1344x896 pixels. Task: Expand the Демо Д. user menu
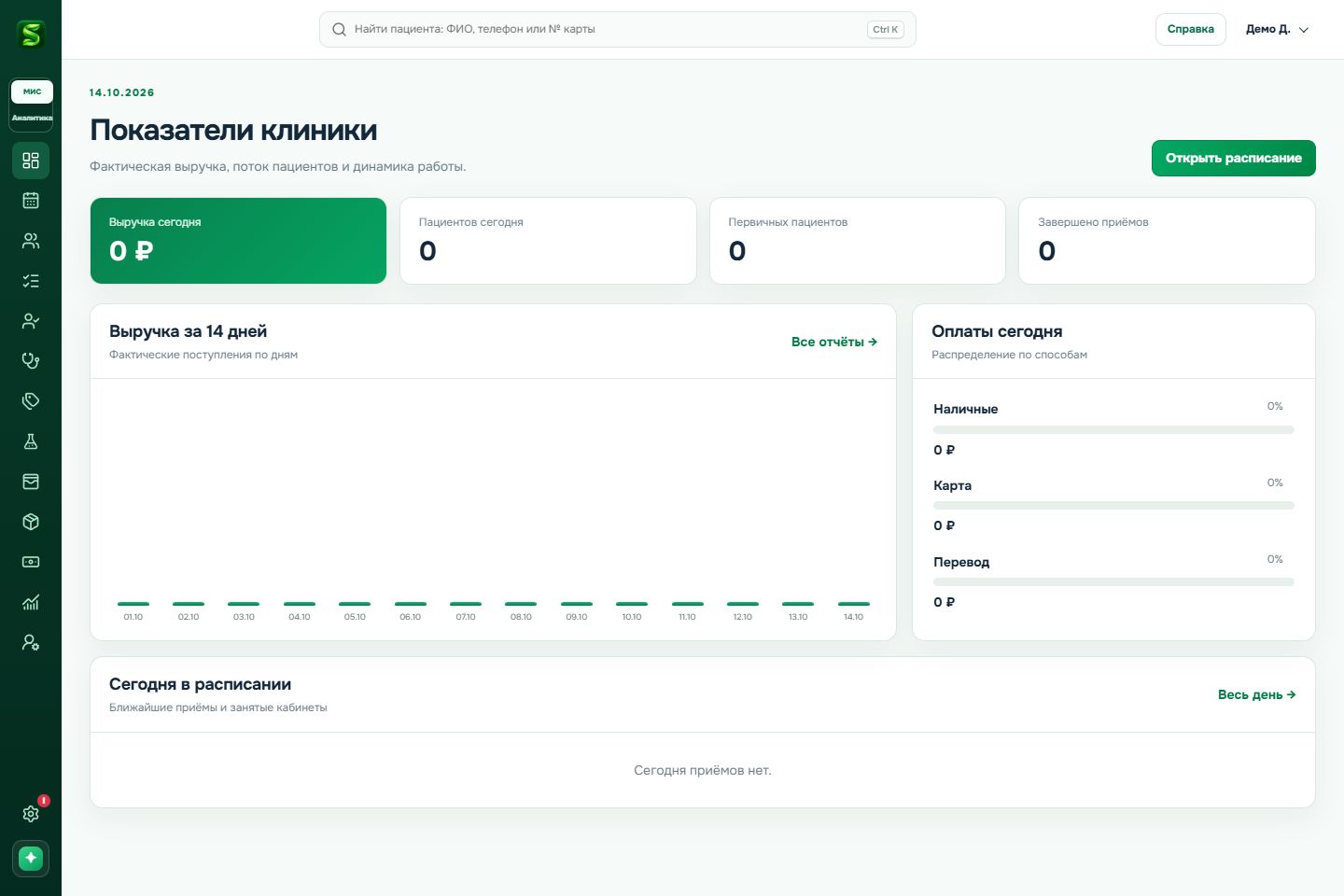point(1277,29)
